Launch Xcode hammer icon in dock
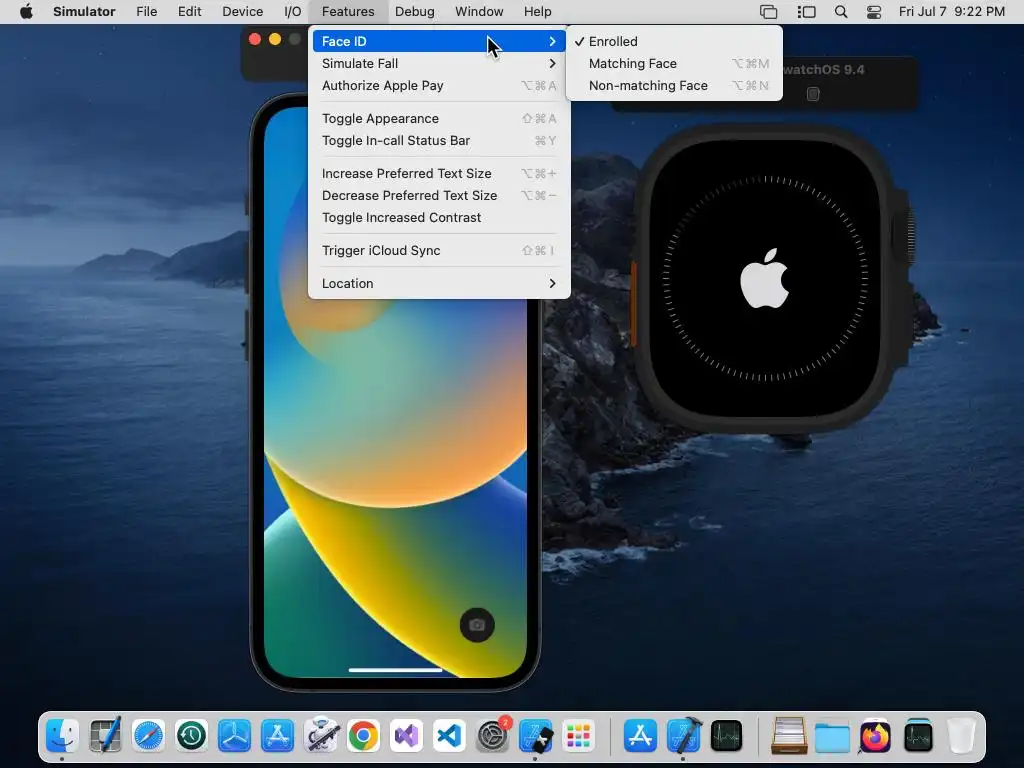This screenshot has width=1024, height=768. (683, 736)
